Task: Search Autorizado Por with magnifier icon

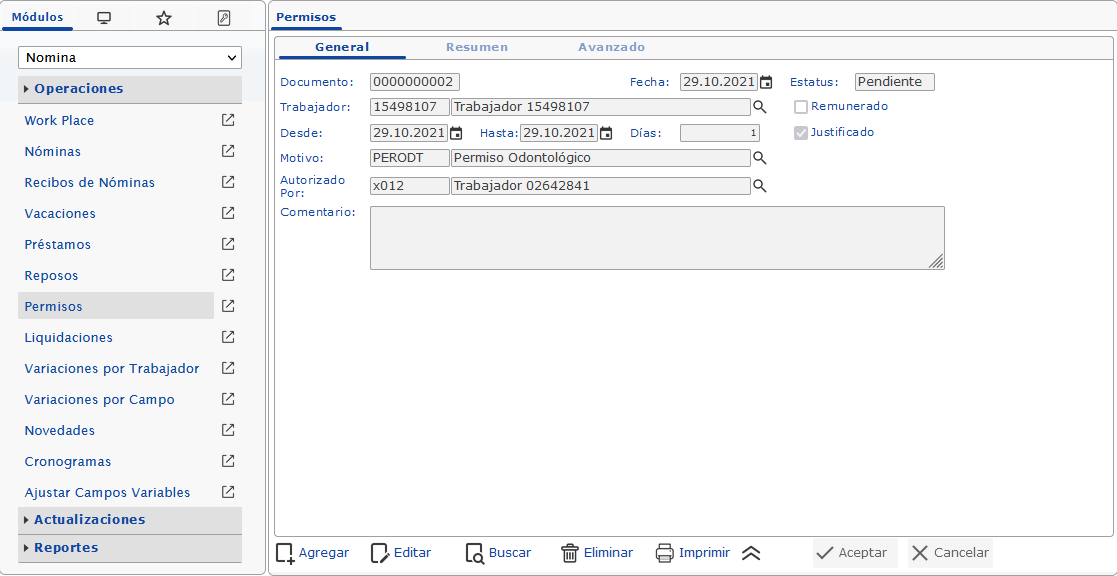Action: (760, 186)
